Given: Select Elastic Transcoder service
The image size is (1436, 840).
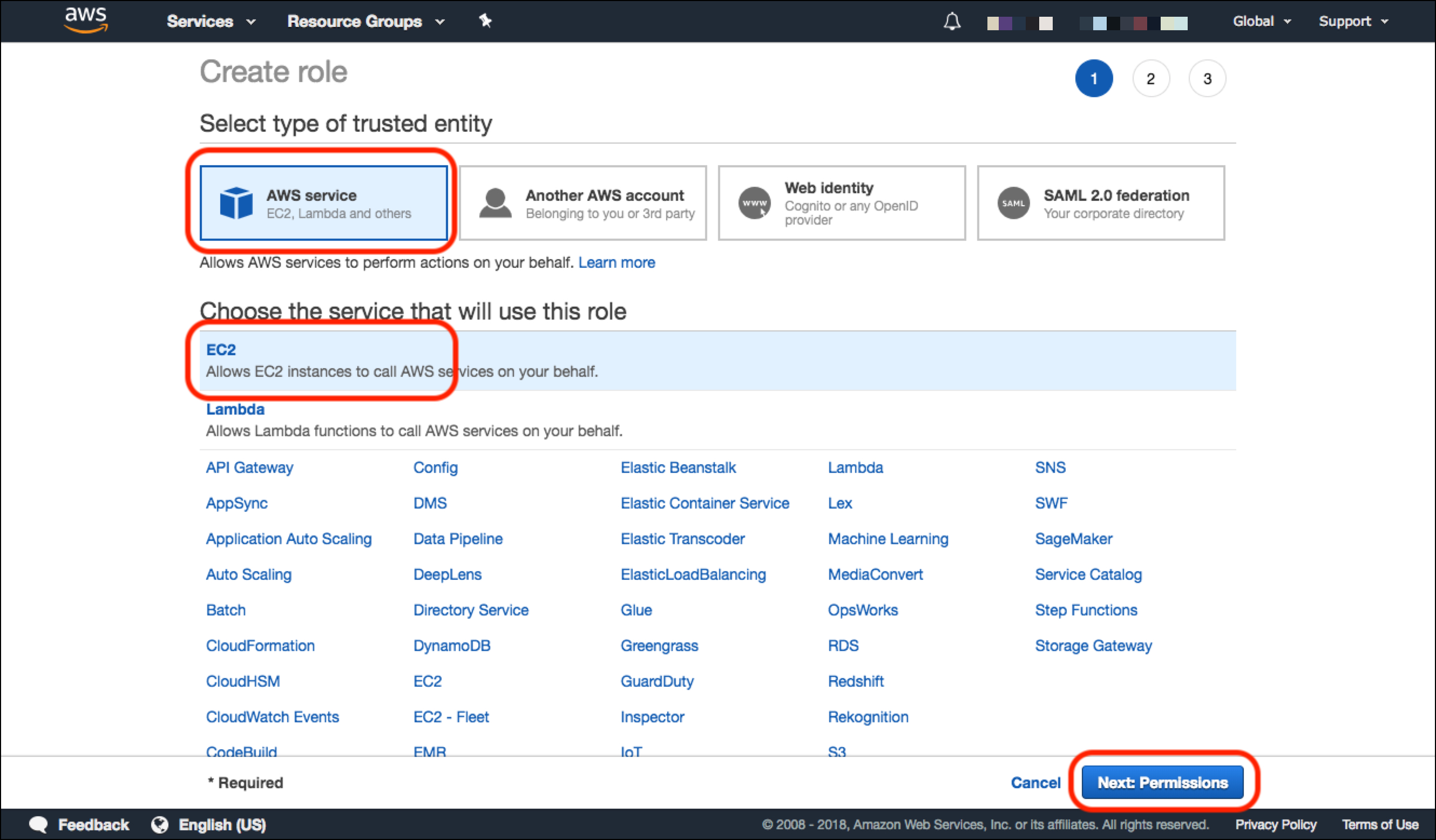Looking at the screenshot, I should [683, 539].
